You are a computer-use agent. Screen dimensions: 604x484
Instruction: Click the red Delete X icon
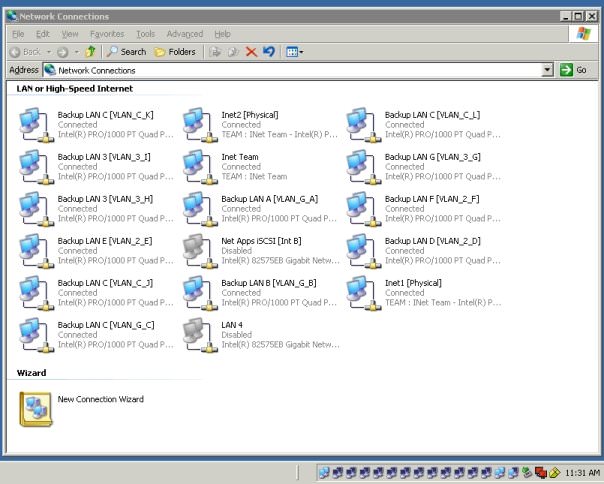point(251,52)
